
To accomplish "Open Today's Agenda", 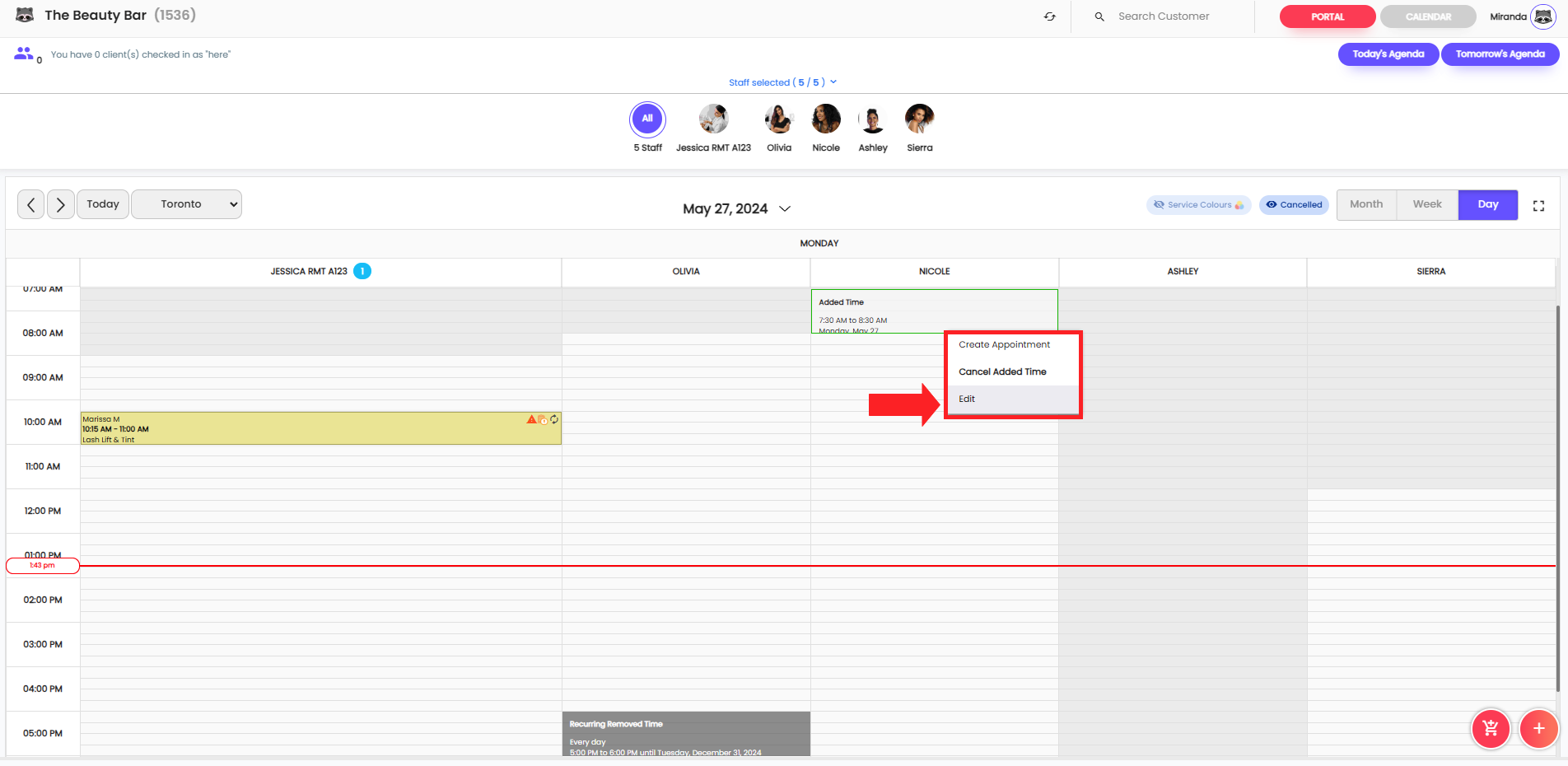I will click(1388, 54).
